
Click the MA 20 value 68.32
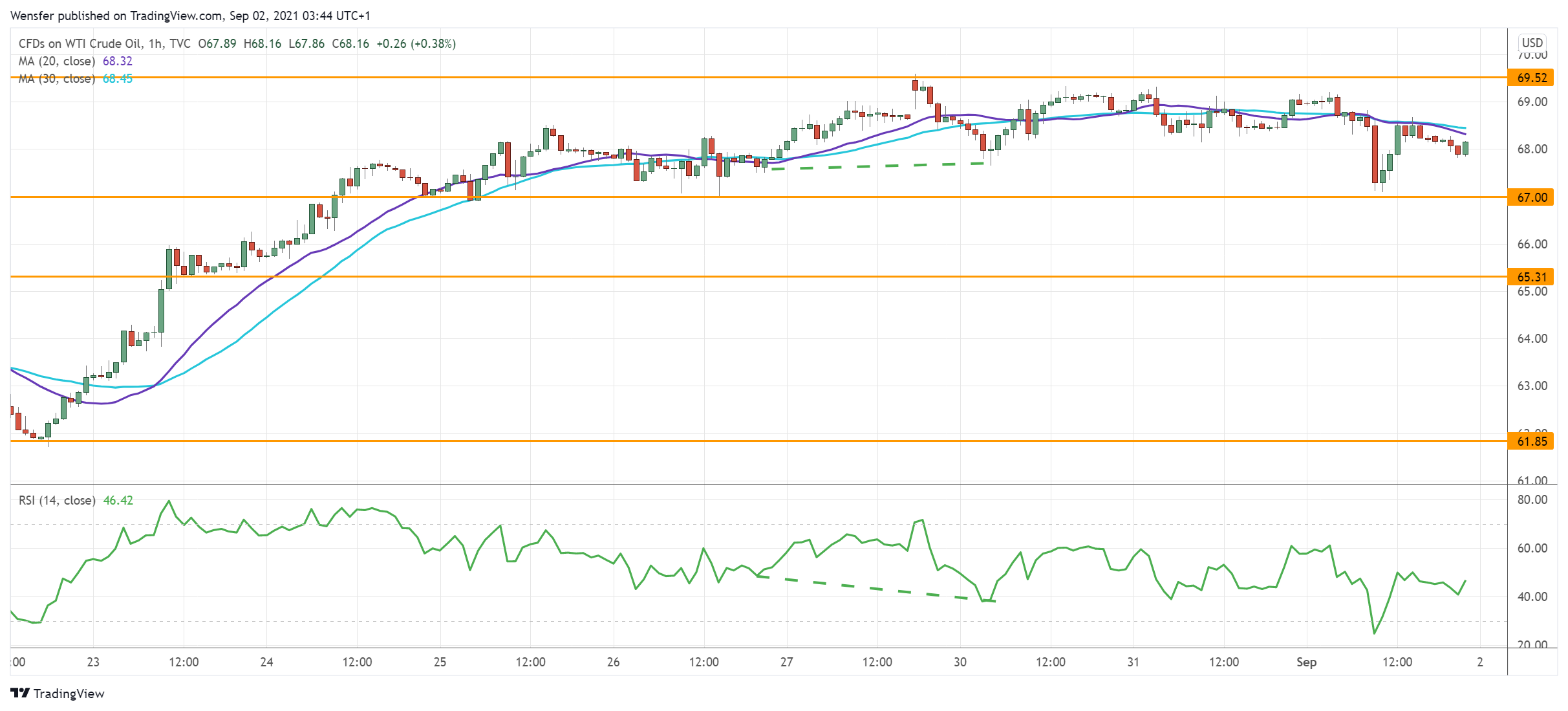tap(118, 61)
